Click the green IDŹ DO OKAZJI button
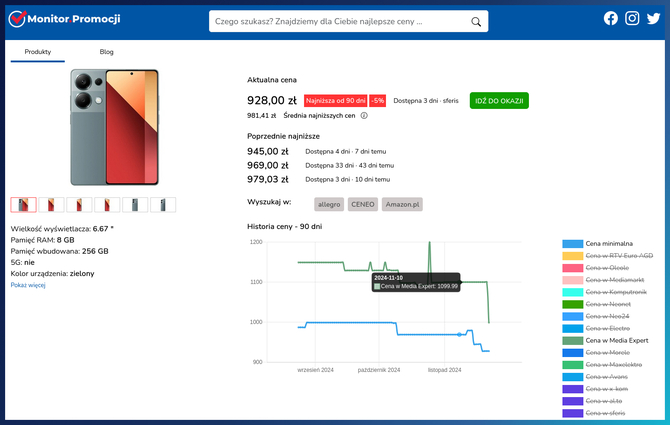The height and width of the screenshot is (425, 670). tap(499, 101)
